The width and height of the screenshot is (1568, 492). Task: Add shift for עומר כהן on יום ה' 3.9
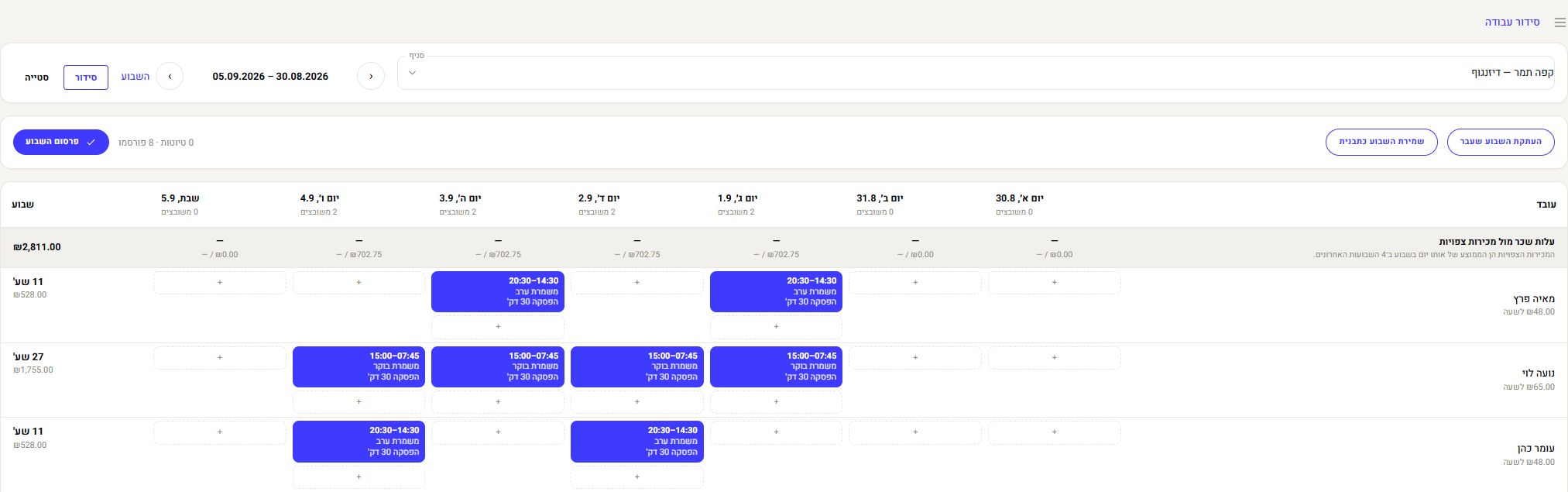pyautogui.click(x=498, y=432)
